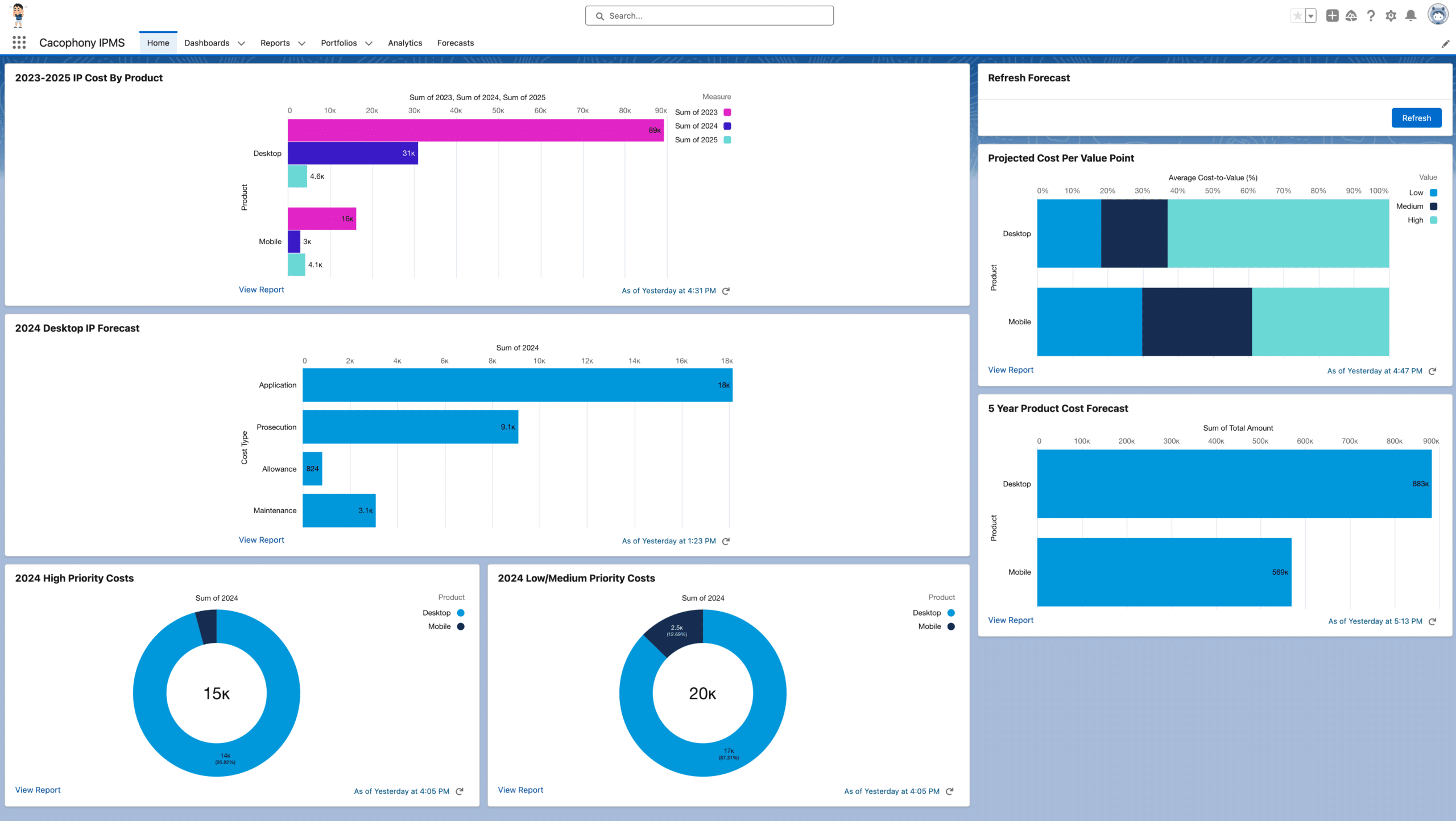Open the user profile avatar
Viewport: 1456px width, 821px height.
pos(1438,15)
